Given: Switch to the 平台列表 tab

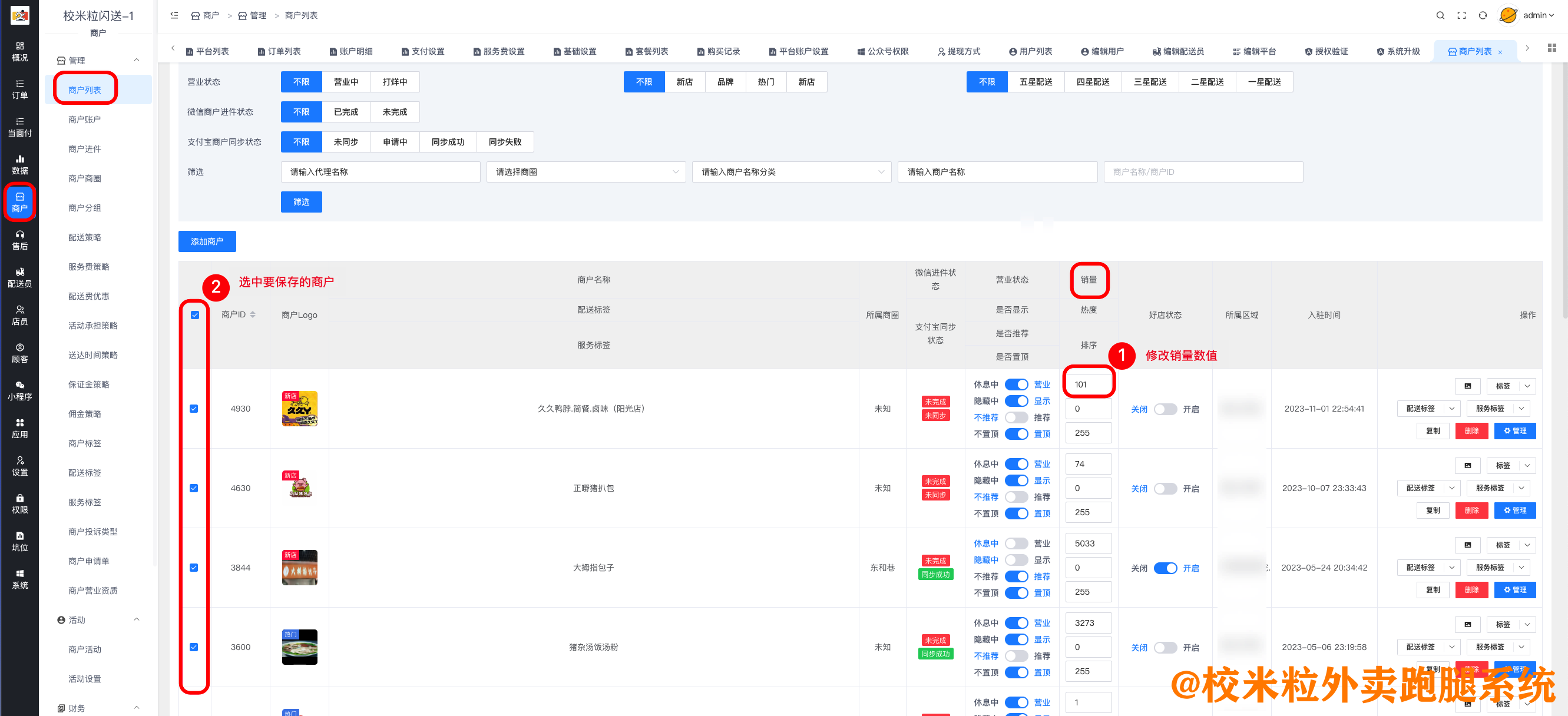Looking at the screenshot, I should [207, 51].
